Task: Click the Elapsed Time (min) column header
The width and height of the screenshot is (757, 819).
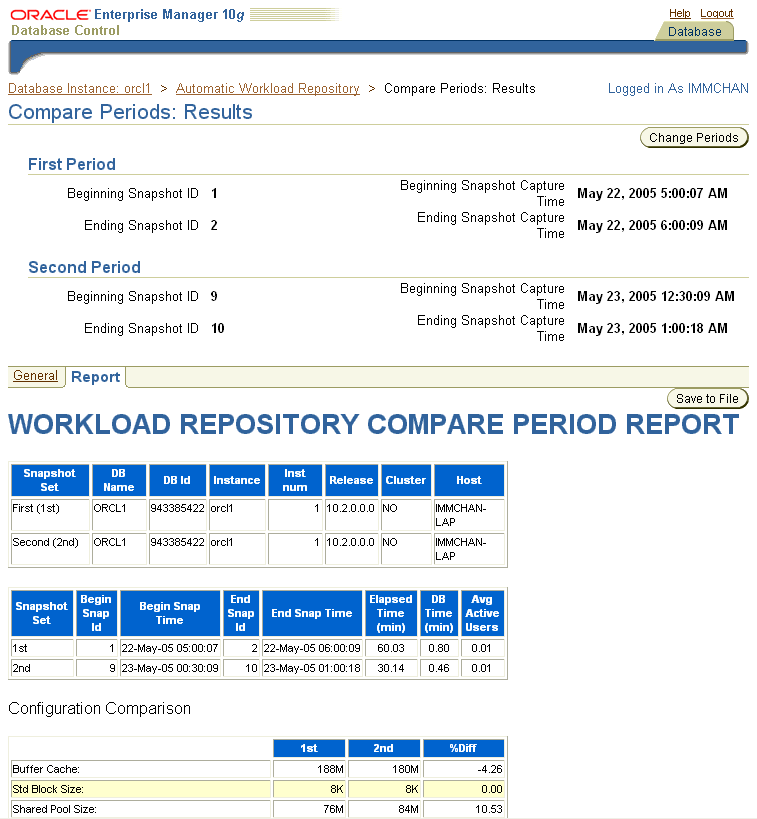Action: click(x=390, y=613)
